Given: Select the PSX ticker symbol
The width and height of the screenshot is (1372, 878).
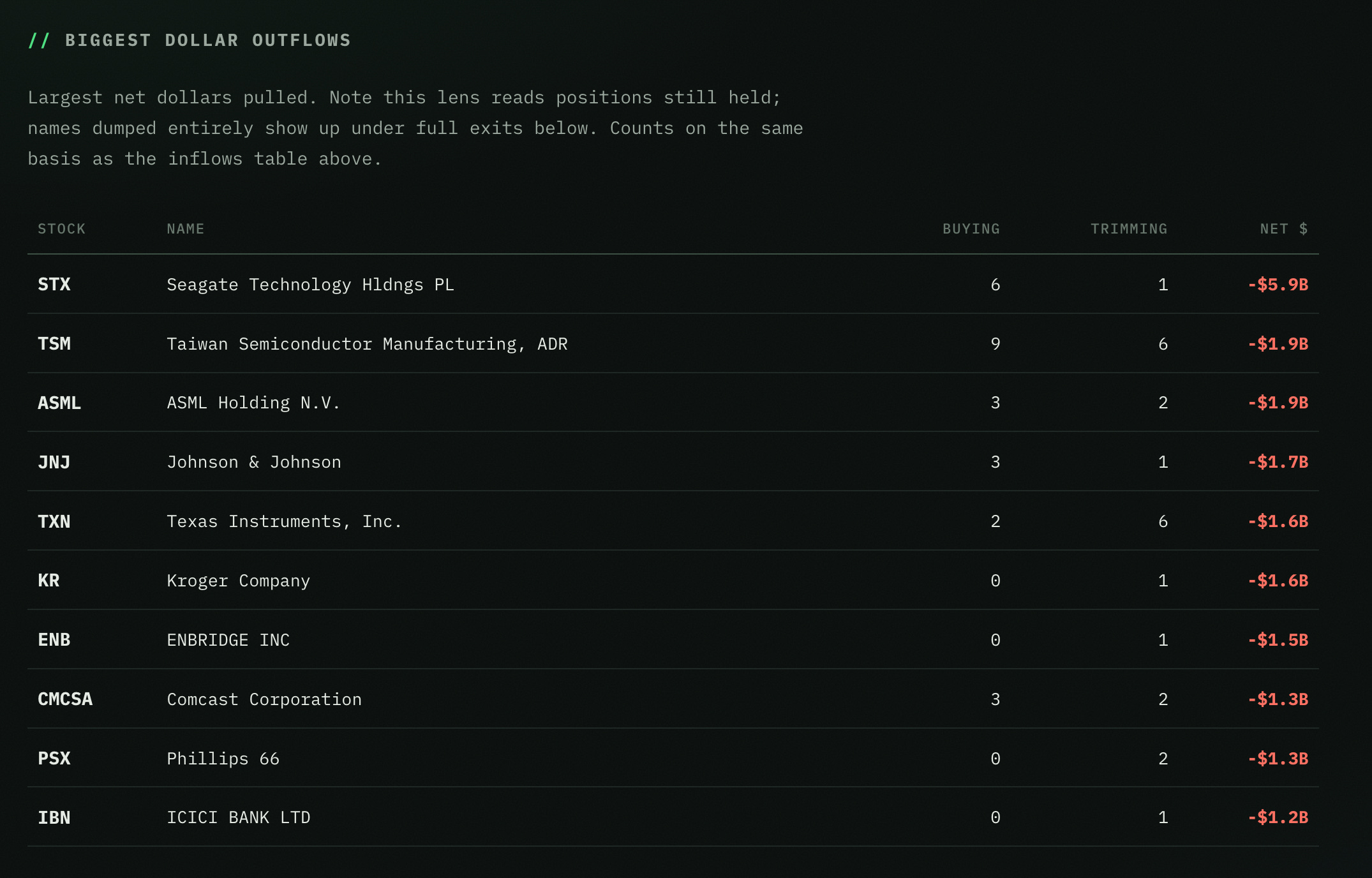Looking at the screenshot, I should click(54, 759).
